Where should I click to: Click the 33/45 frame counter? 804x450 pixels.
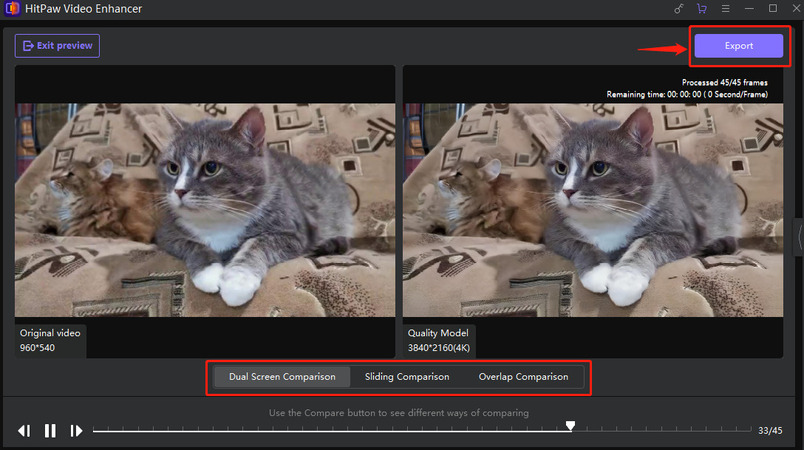coord(770,431)
